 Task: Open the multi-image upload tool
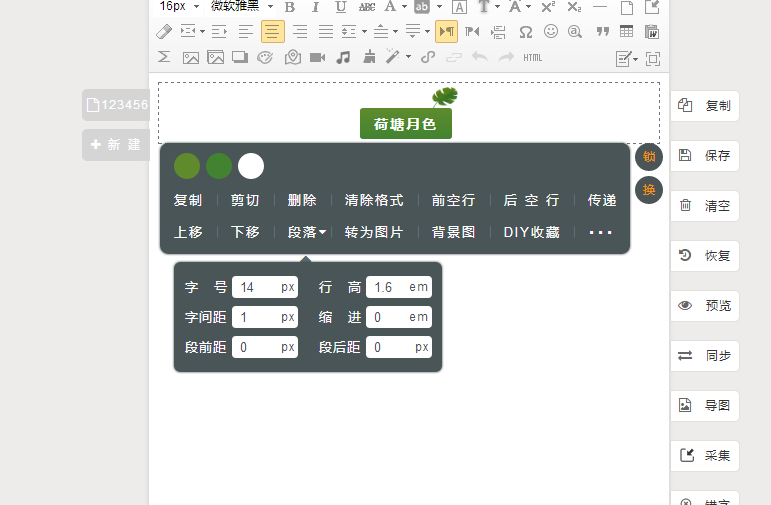(215, 58)
